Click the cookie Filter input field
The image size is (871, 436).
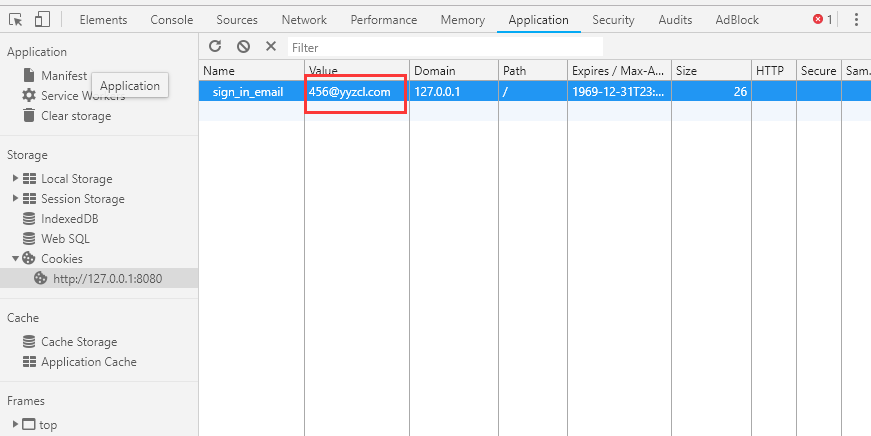click(445, 47)
